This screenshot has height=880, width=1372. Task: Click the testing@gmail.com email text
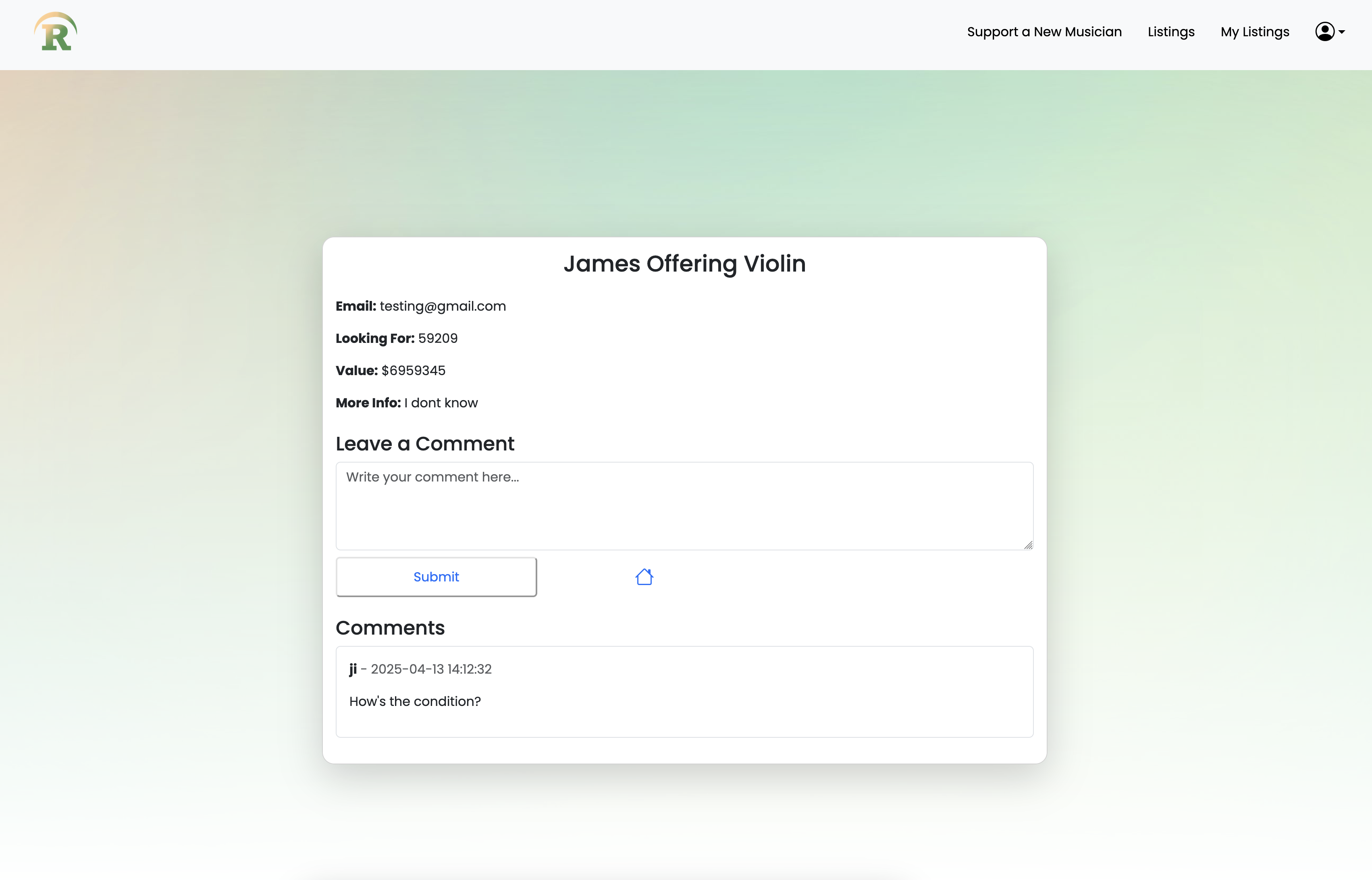pos(443,306)
